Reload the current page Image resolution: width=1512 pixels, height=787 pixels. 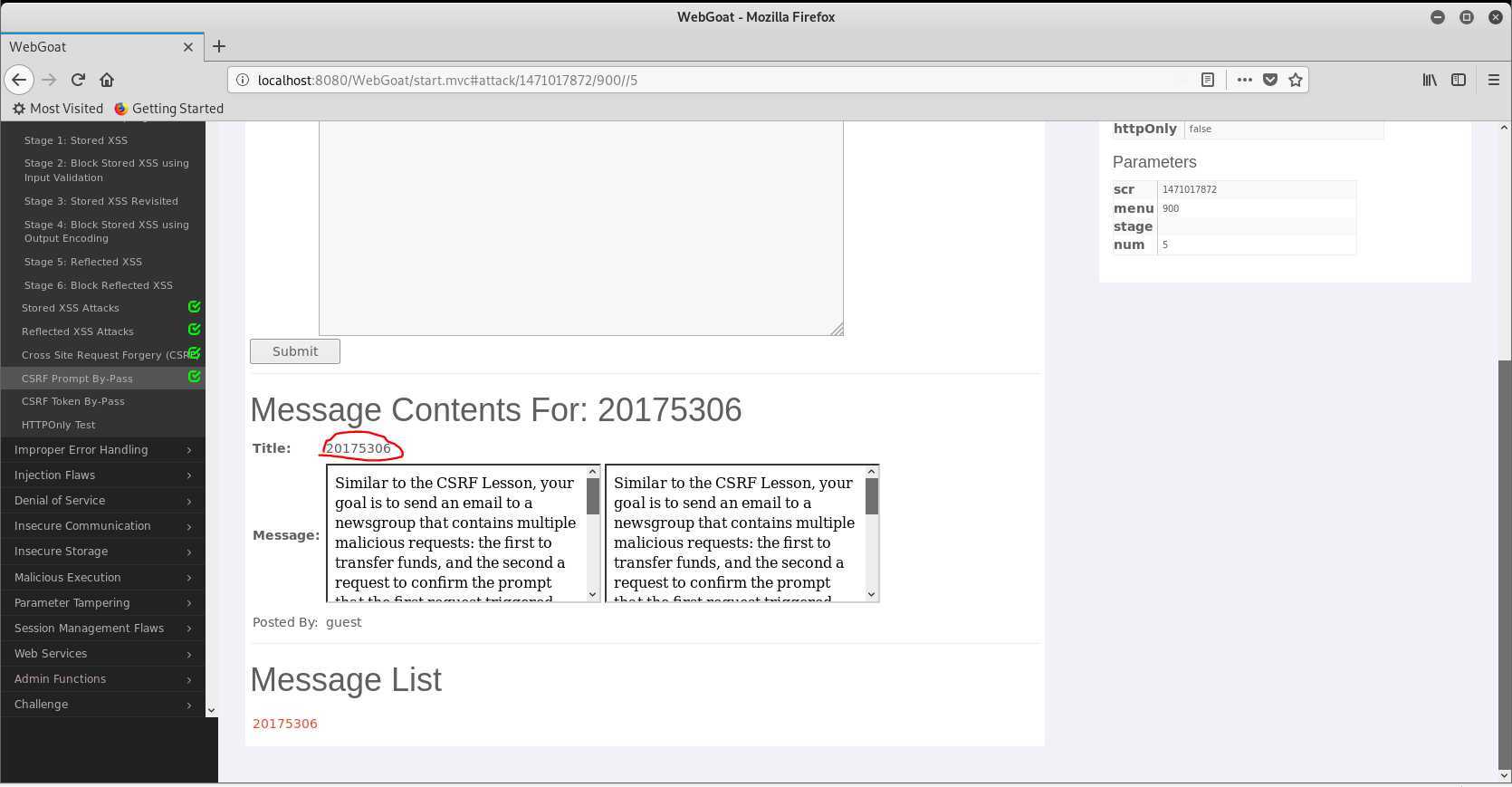pos(78,80)
